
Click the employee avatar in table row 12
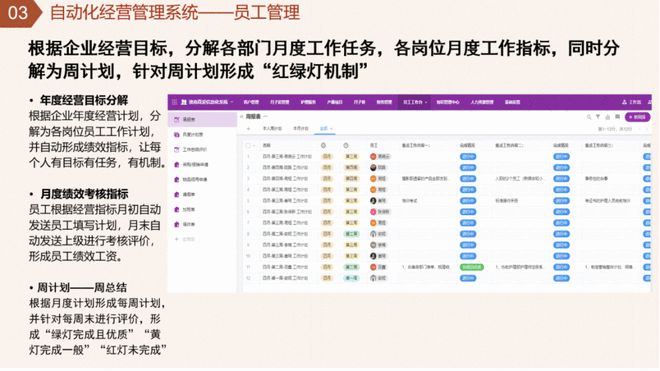point(373,278)
